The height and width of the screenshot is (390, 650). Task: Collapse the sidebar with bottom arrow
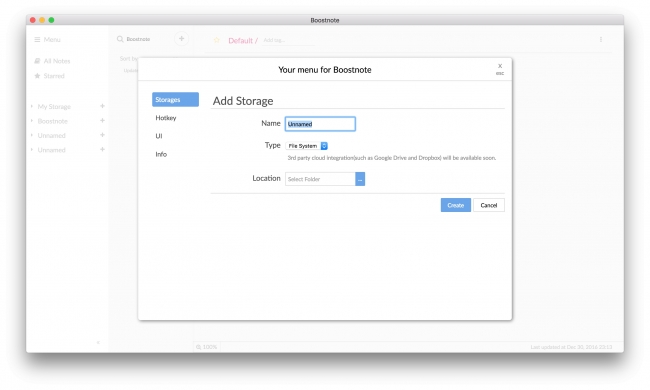98,342
